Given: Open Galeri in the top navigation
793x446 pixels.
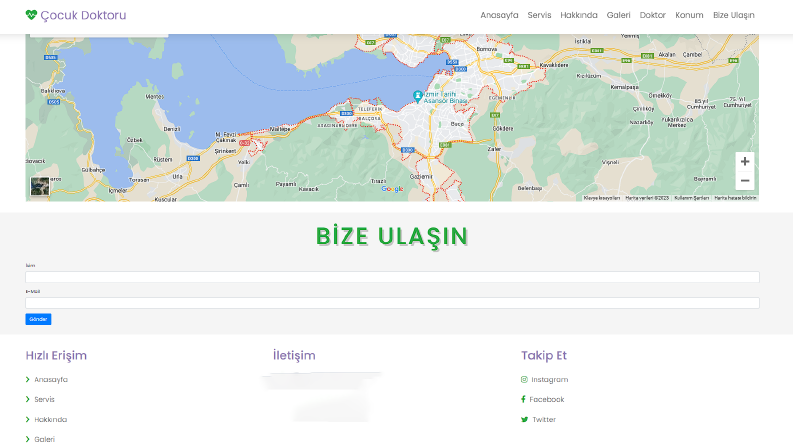Looking at the screenshot, I should [619, 15].
